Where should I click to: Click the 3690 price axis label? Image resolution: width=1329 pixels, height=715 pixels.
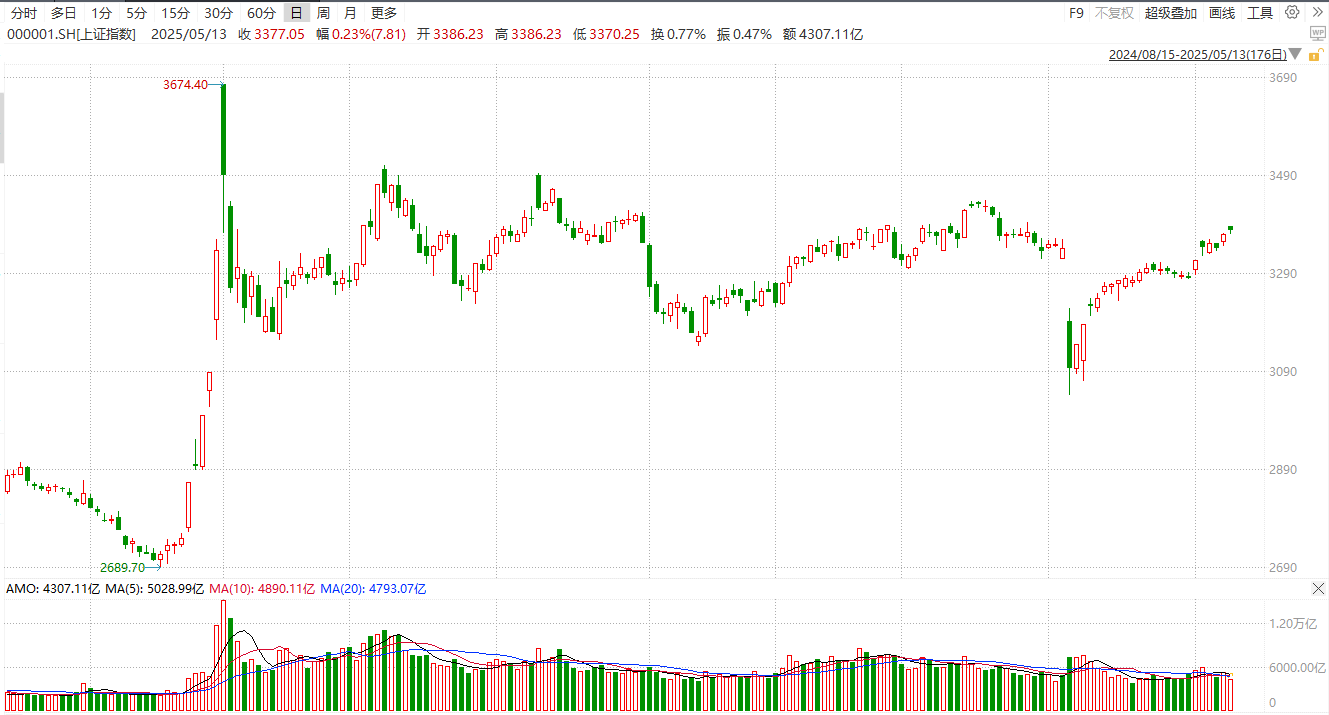tap(1283, 78)
